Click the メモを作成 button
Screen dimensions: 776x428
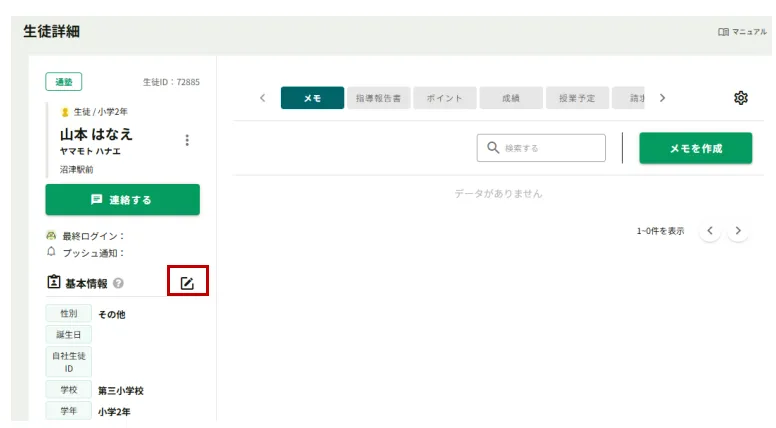(695, 148)
